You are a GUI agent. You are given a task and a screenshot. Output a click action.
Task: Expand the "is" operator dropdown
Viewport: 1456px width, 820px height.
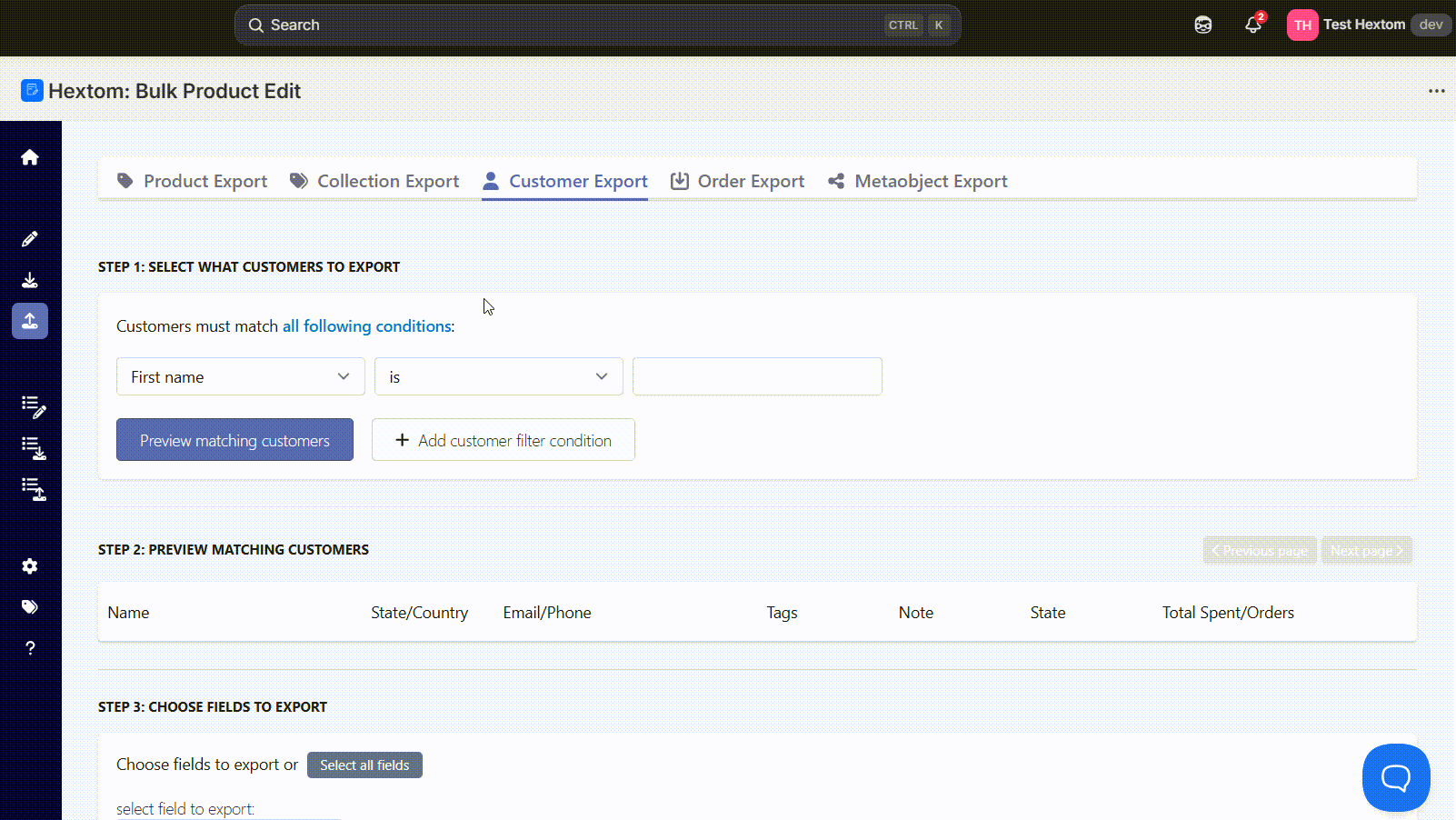[x=499, y=376]
